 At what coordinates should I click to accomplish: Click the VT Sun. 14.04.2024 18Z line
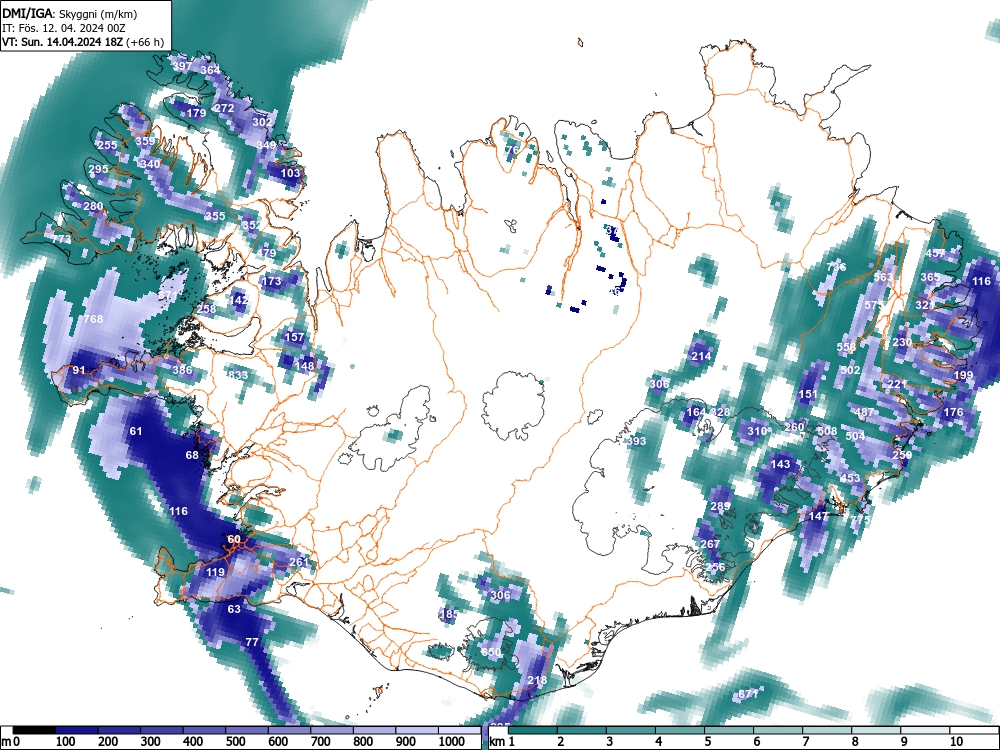point(83,43)
